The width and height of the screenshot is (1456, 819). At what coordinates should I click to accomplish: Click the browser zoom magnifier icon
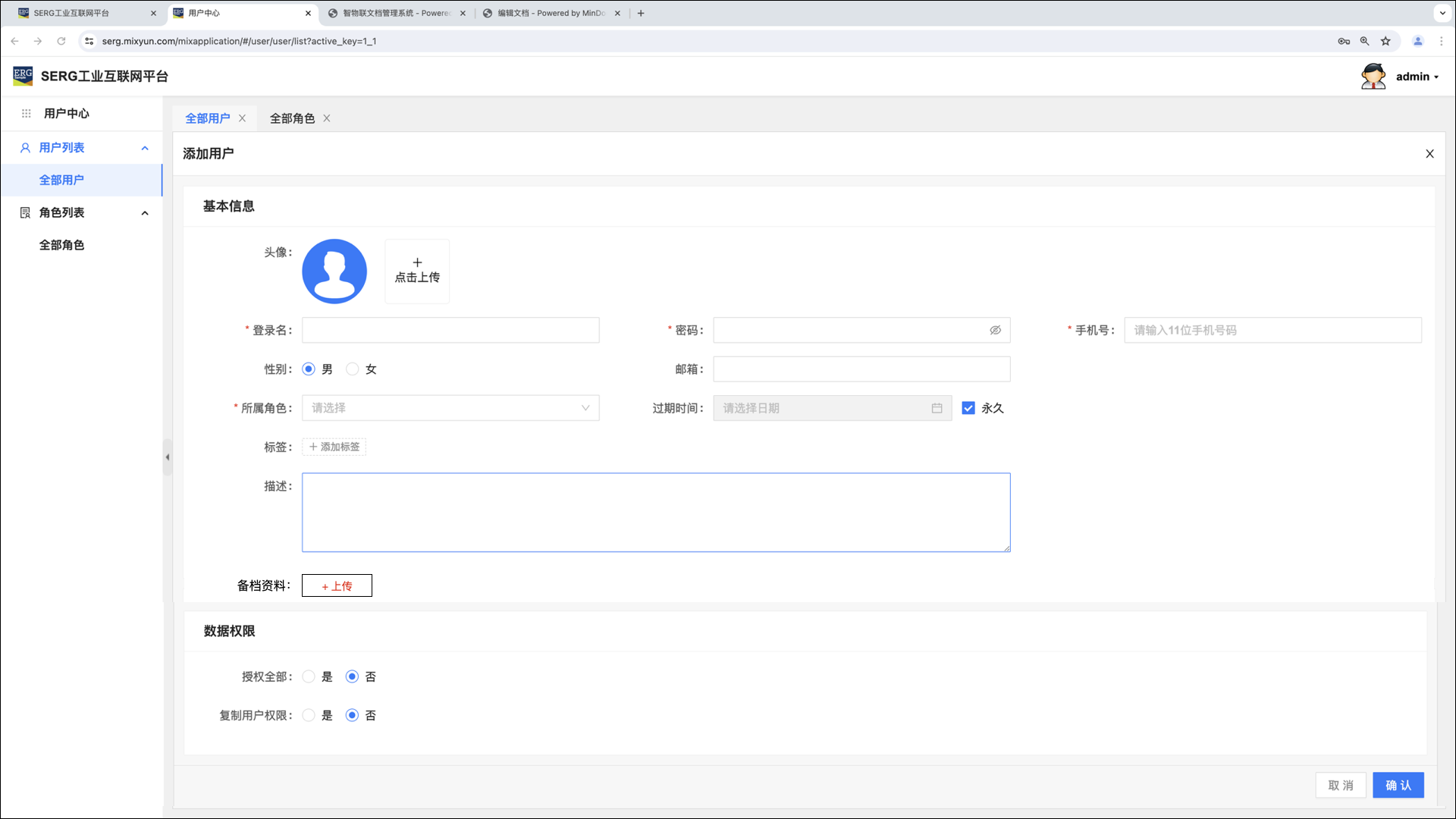coord(1364,41)
